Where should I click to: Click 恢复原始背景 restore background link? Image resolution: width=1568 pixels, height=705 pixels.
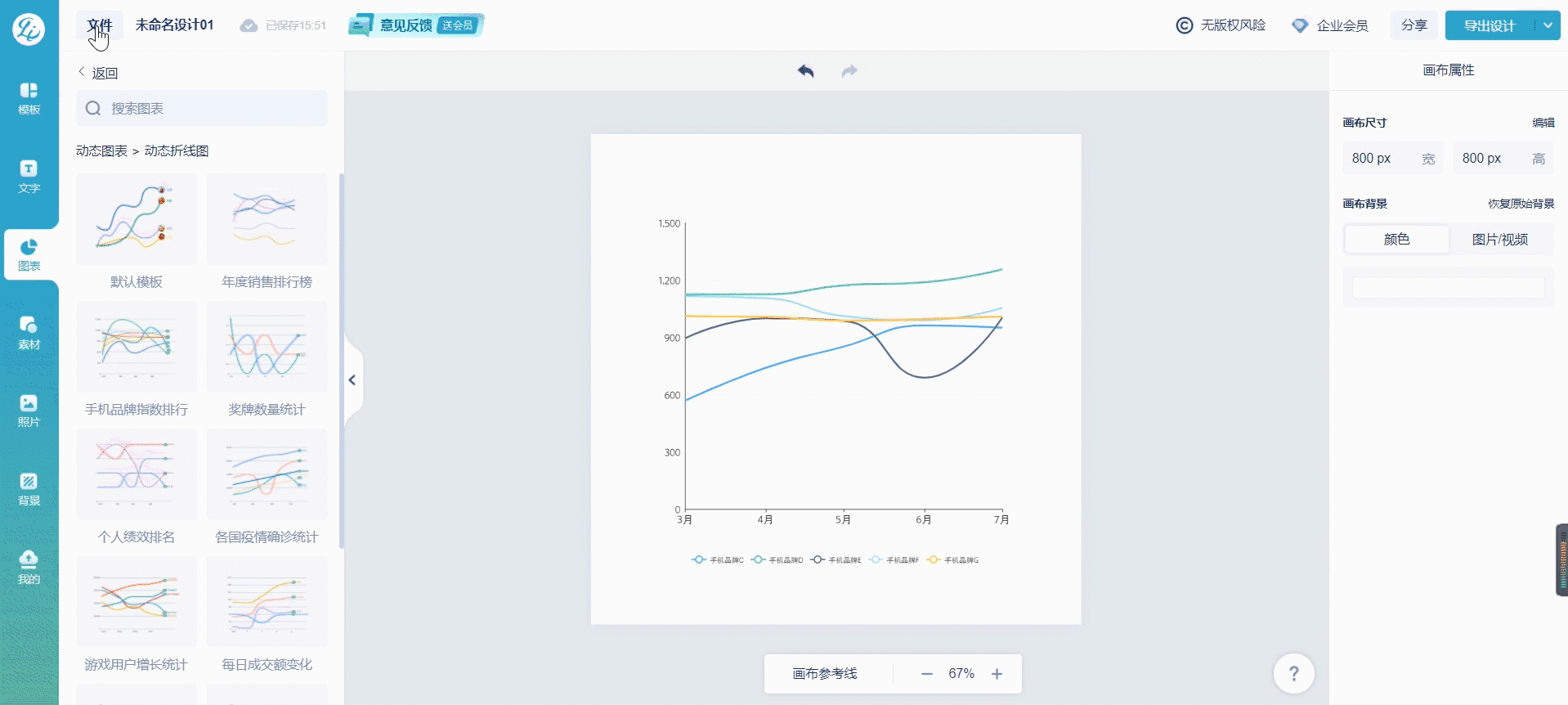[x=1521, y=204]
